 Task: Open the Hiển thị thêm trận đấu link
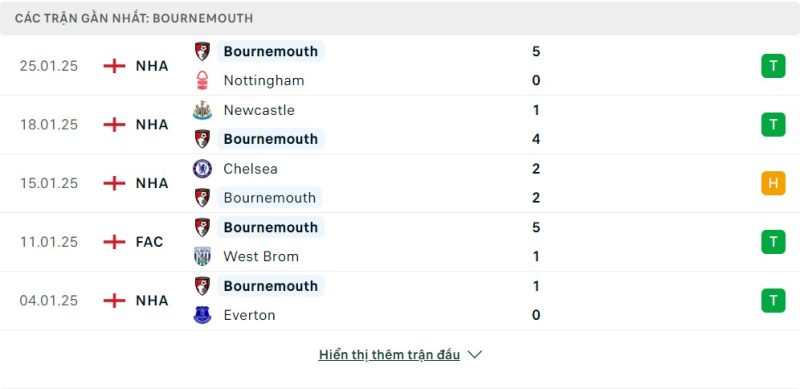point(389,355)
